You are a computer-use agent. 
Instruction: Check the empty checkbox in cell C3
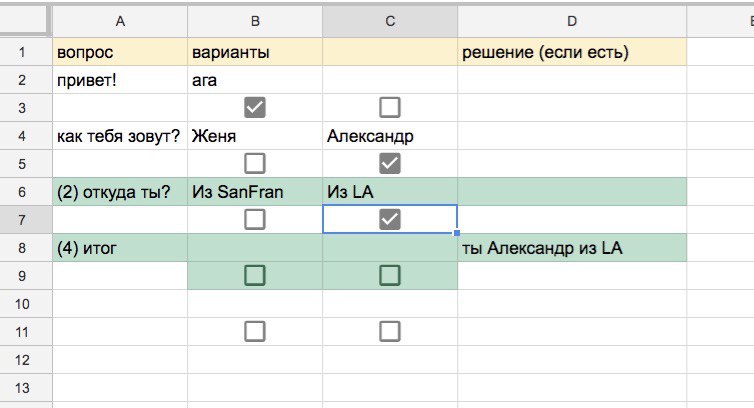tap(390, 107)
